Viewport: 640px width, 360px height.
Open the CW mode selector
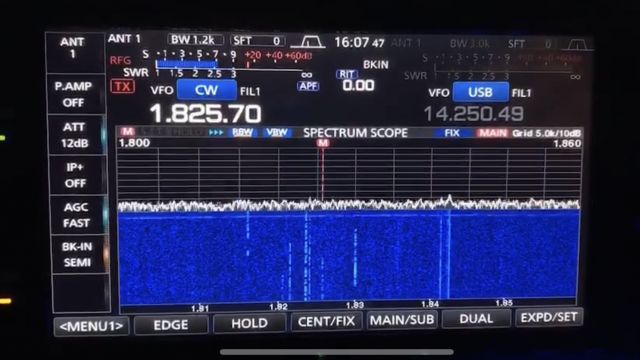pyautogui.click(x=207, y=90)
